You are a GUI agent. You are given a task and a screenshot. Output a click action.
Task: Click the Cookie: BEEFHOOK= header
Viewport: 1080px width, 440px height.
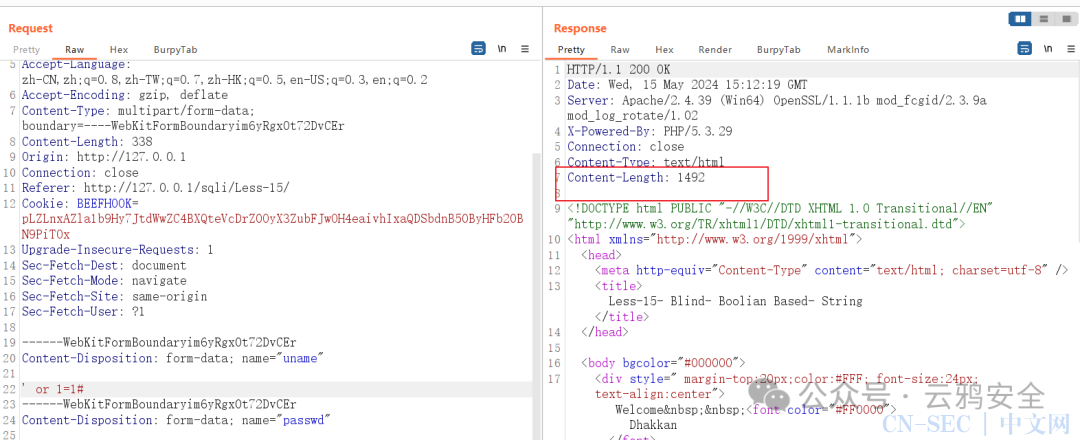[x=80, y=204]
